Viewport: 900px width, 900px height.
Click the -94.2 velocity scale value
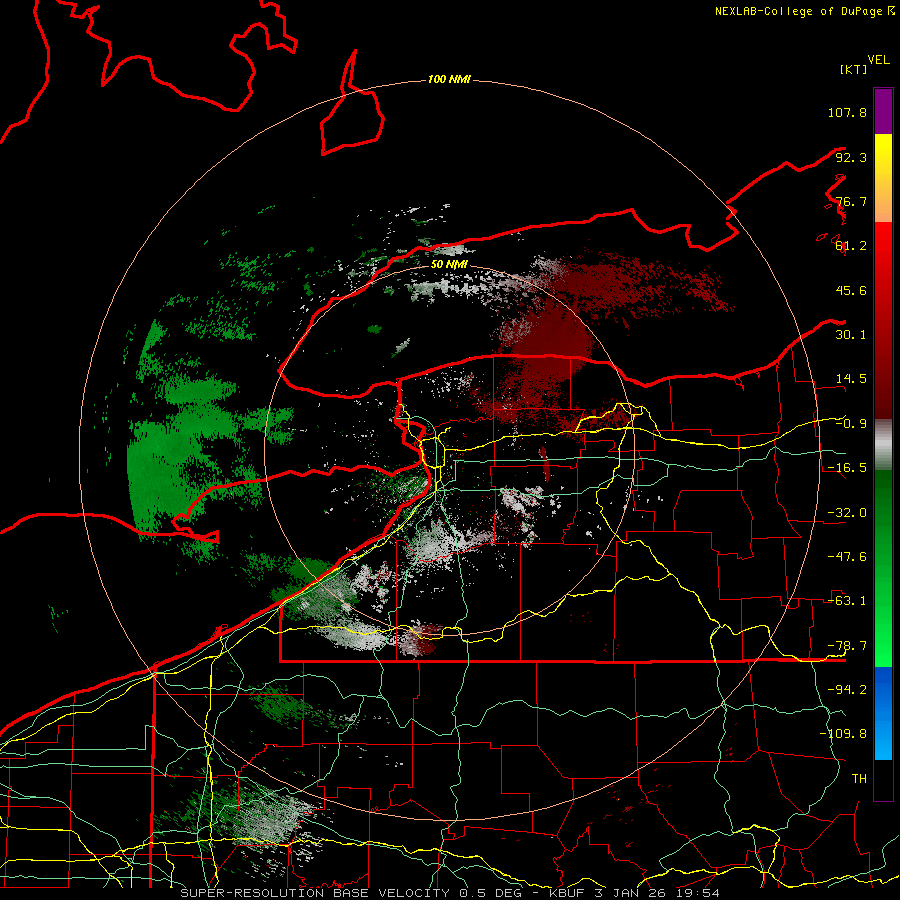847,690
